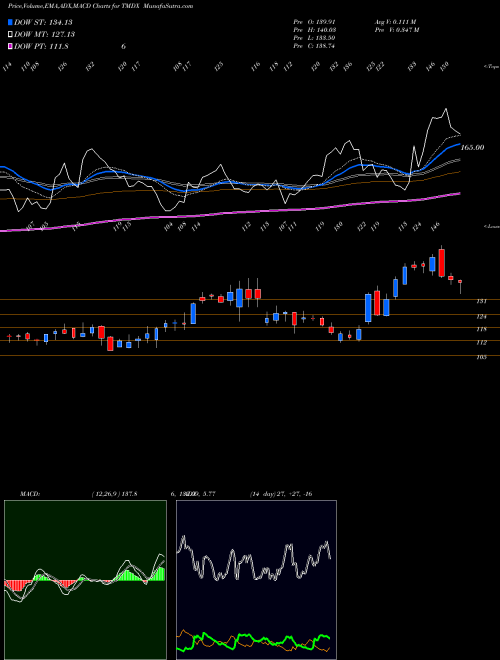Screen dimensions: 500x660
Task: Click the 'Pre L: 133.50' value
Action: click(314, 38)
